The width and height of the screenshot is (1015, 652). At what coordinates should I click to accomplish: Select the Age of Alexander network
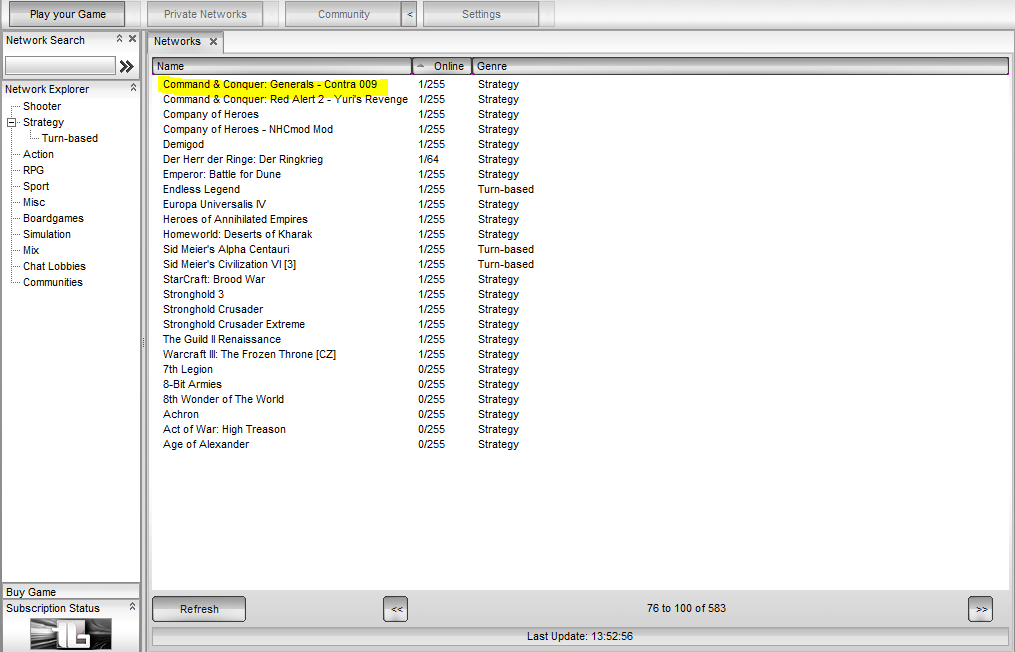(206, 444)
